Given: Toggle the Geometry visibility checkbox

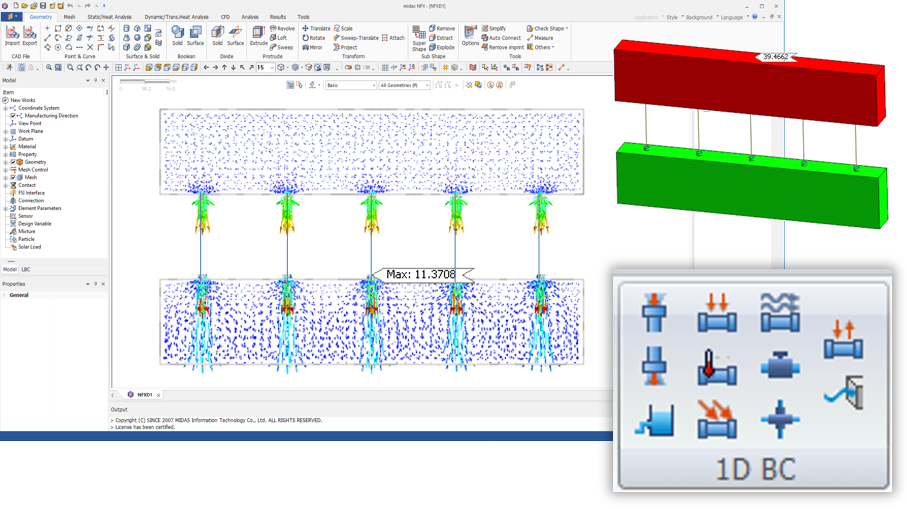Looking at the screenshot, I should 12,162.
